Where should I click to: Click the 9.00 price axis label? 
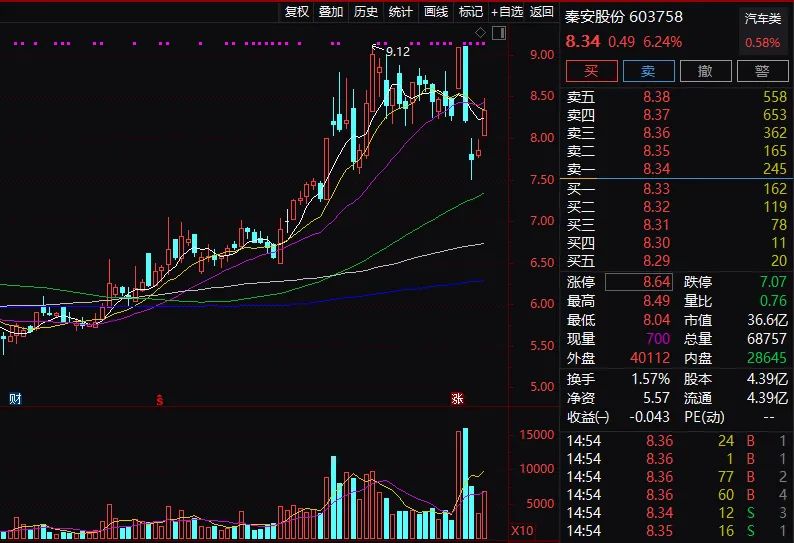542,55
